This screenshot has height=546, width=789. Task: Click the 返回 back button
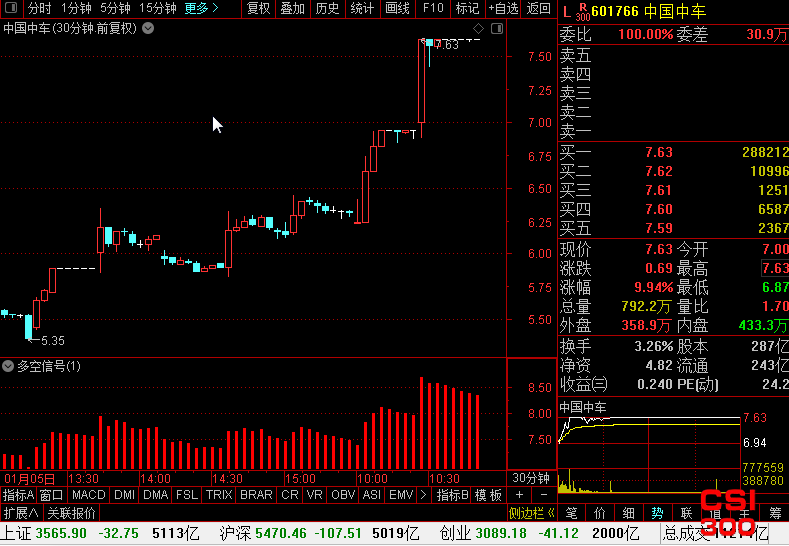tap(538, 8)
